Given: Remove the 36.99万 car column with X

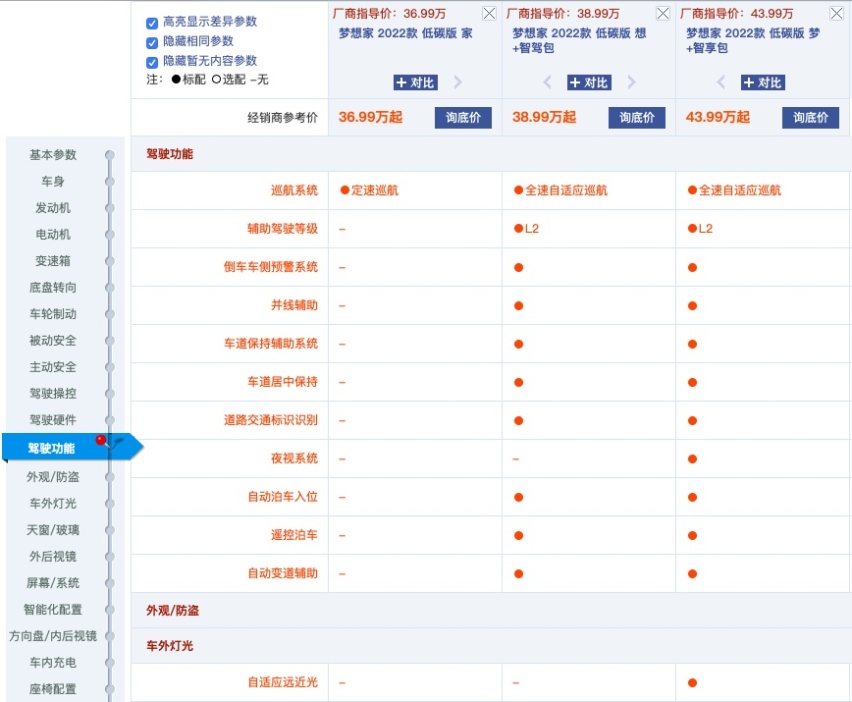Looking at the screenshot, I should [489, 14].
